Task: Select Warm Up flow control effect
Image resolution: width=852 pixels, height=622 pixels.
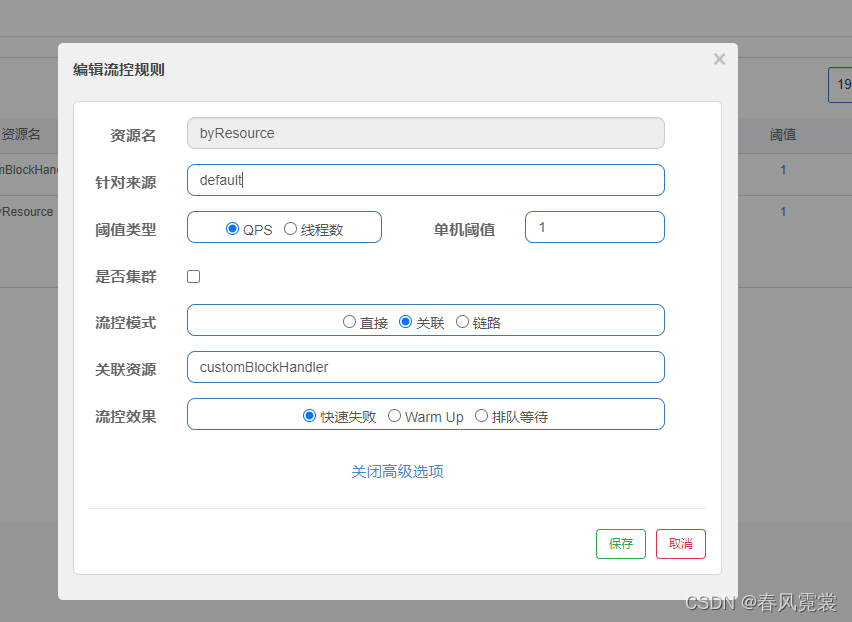Action: click(394, 416)
